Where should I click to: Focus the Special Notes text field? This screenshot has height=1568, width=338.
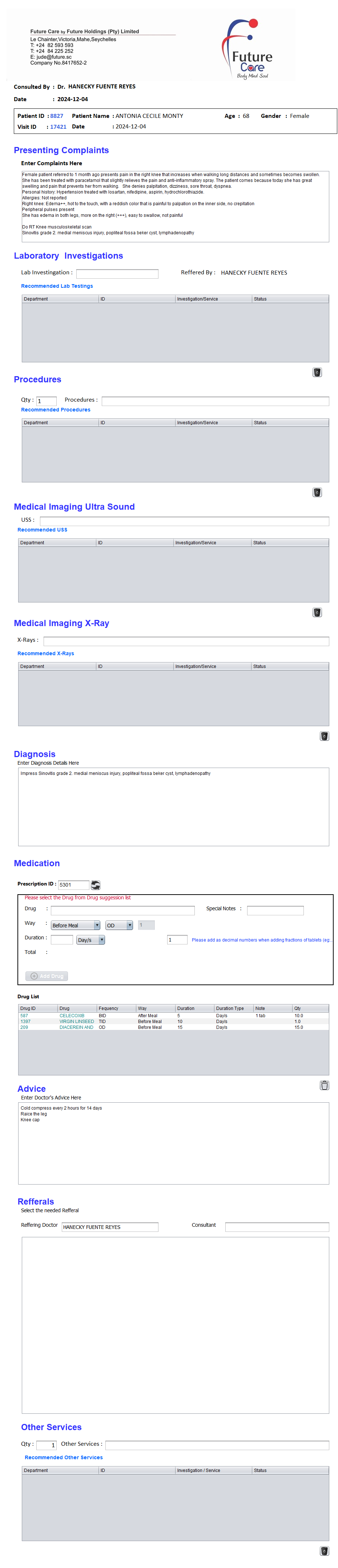click(275, 911)
